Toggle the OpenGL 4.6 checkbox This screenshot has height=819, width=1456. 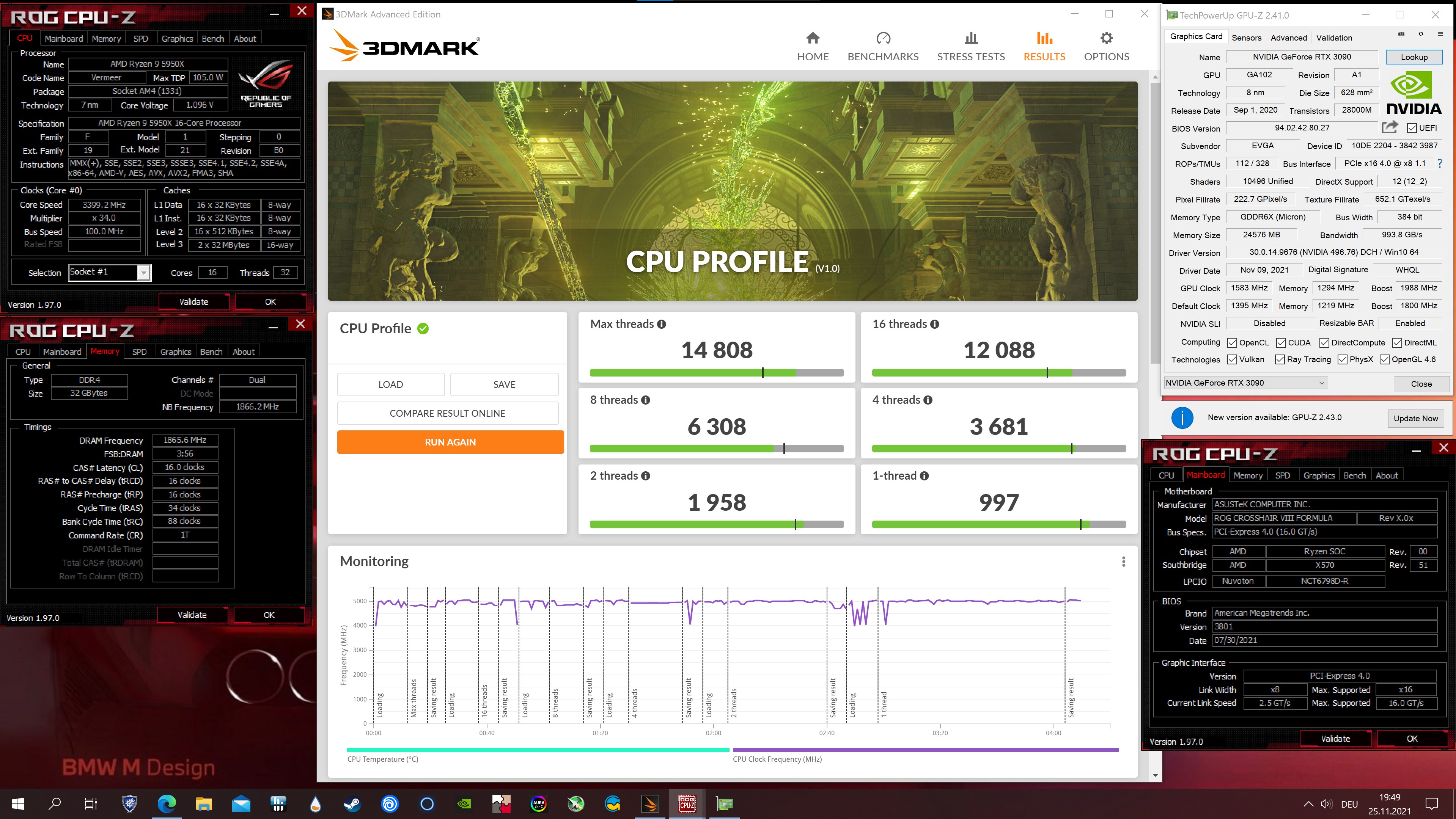click(1384, 360)
